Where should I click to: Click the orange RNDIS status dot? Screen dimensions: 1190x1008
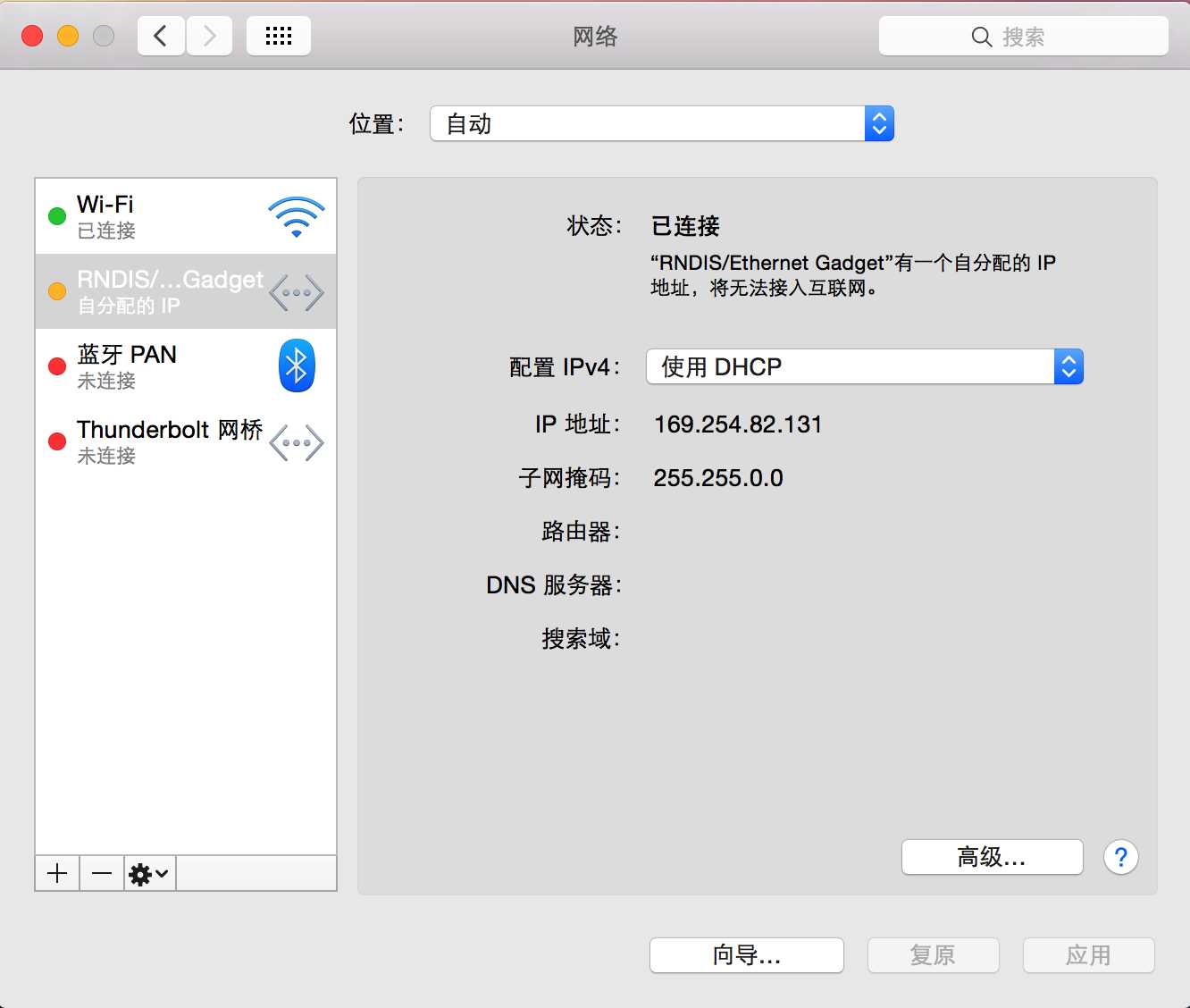tap(57, 291)
